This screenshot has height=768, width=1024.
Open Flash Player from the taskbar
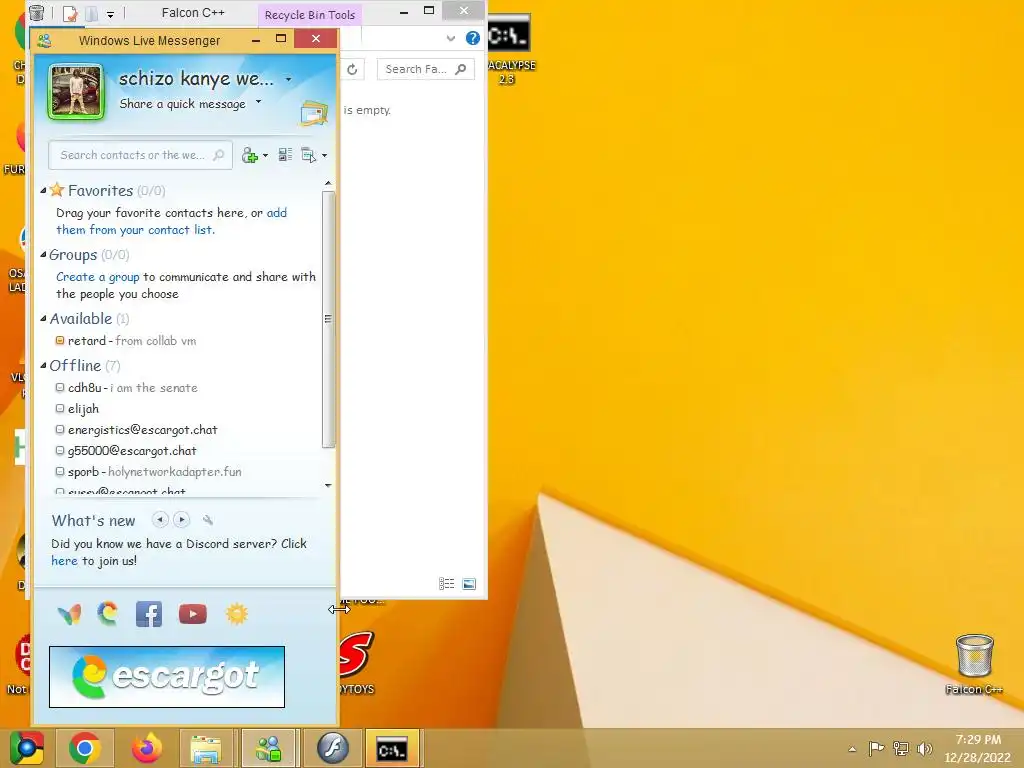[x=332, y=748]
